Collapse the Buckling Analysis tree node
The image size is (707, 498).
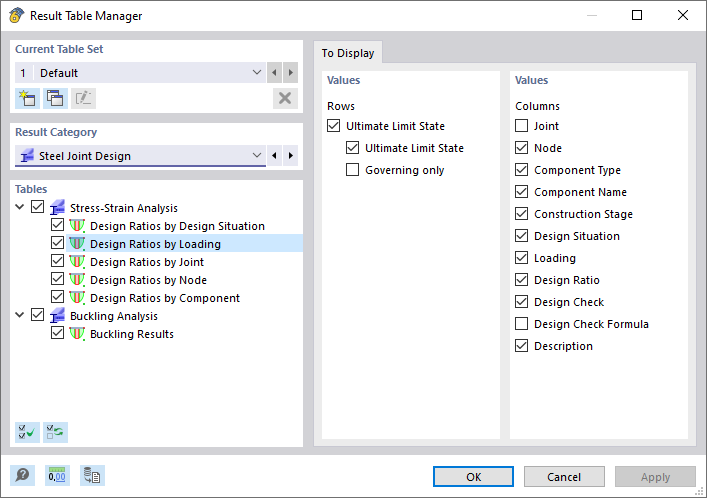(x=21, y=316)
